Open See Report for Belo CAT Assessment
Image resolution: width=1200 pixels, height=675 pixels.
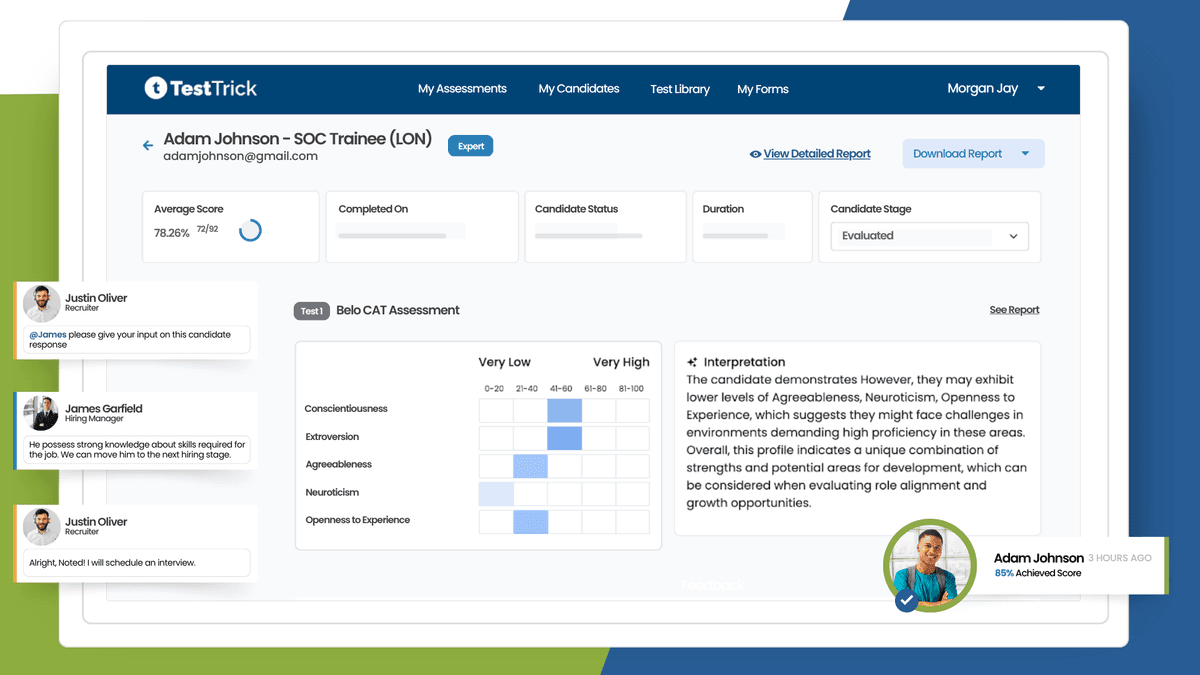[x=1014, y=310]
